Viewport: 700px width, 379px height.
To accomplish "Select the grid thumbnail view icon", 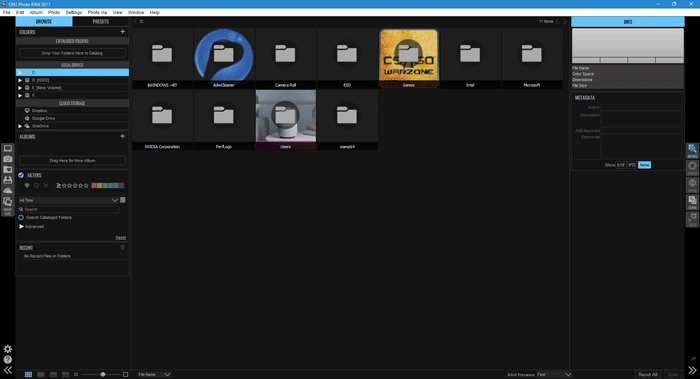I will point(28,375).
